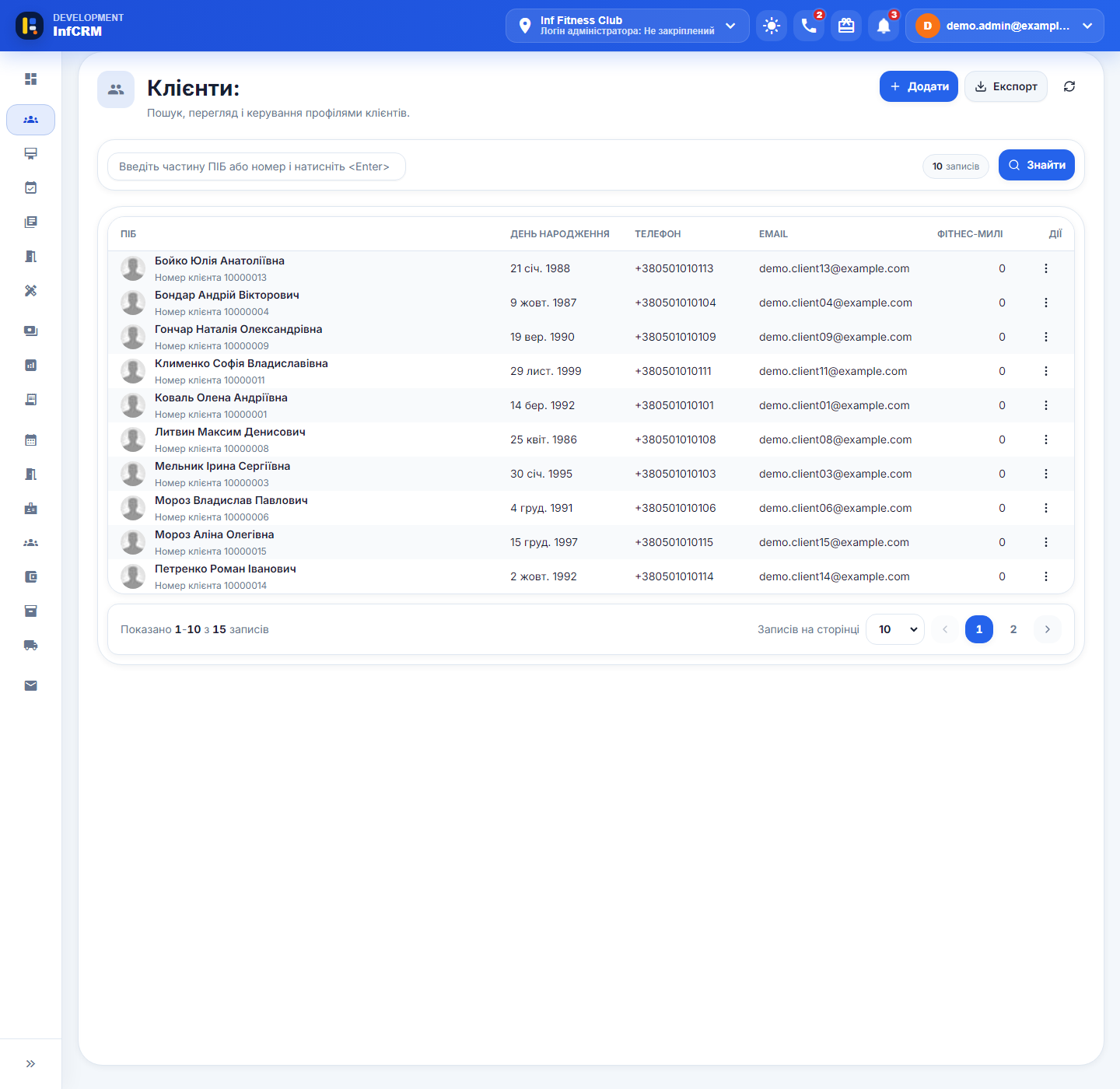Select client name Коваль Олена Андріївна
This screenshot has height=1089, width=1120.
[221, 397]
